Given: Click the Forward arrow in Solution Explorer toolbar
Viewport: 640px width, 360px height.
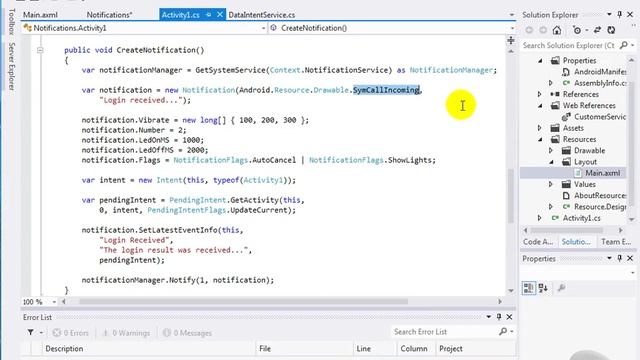Looking at the screenshot, I should [x=543, y=30].
